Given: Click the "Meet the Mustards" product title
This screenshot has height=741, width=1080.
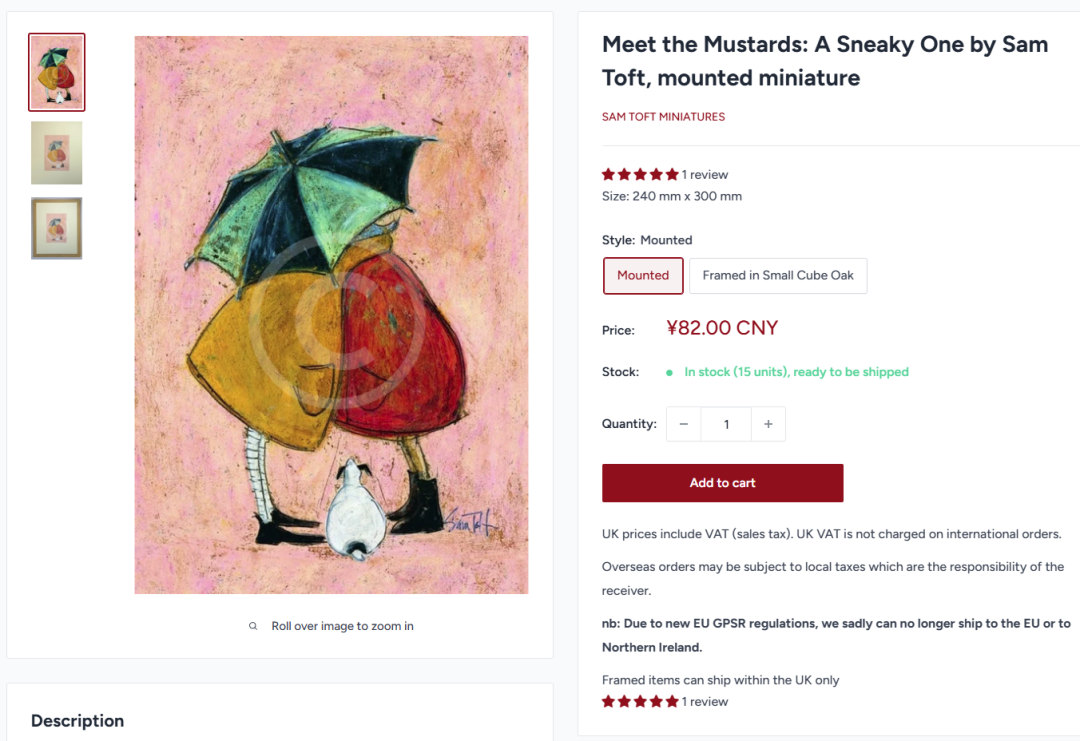Looking at the screenshot, I should (x=825, y=61).
